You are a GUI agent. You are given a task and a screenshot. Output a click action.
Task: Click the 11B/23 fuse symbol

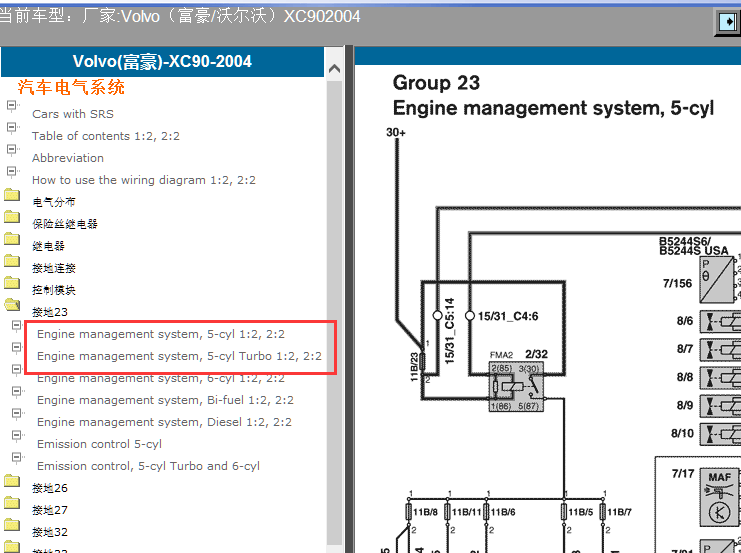point(422,362)
